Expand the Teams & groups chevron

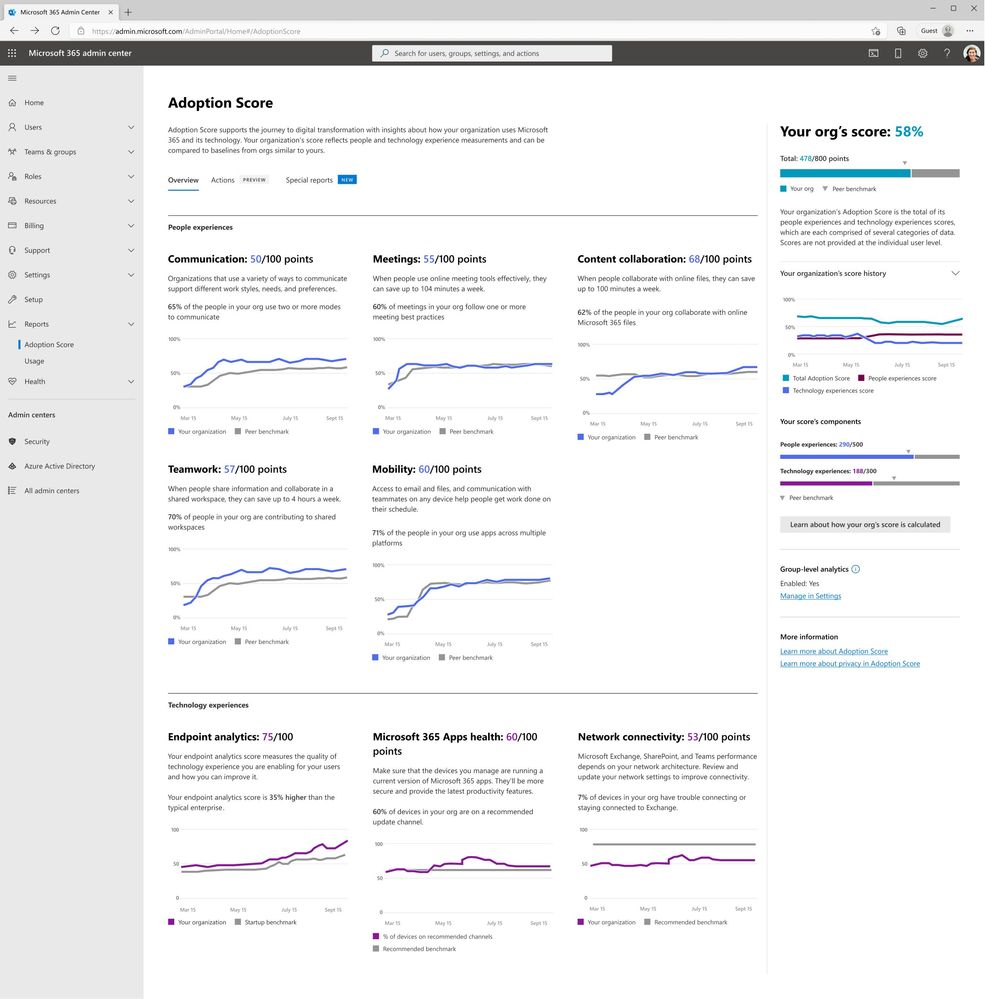131,152
